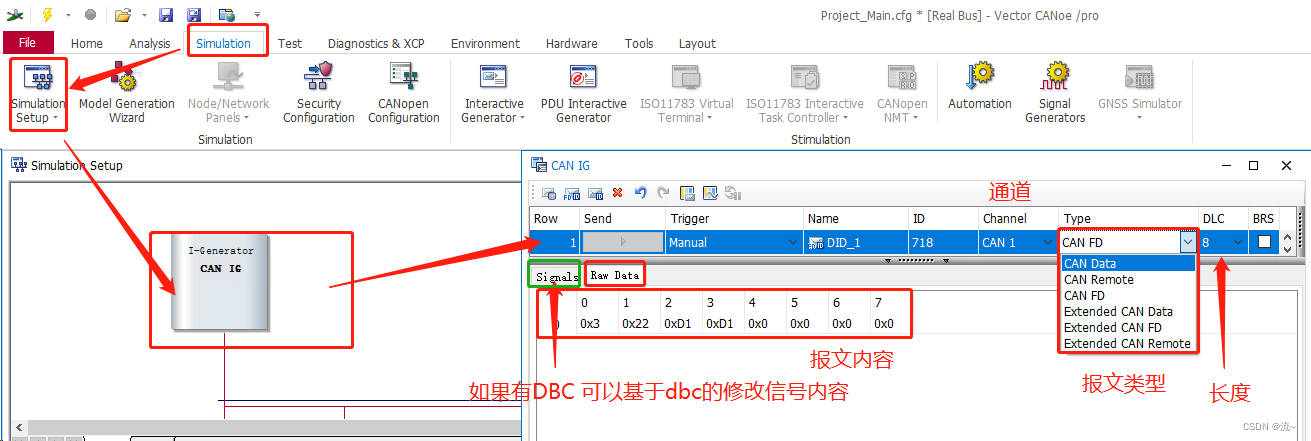Open Simulation Setup from the ribbon

tap(37, 94)
